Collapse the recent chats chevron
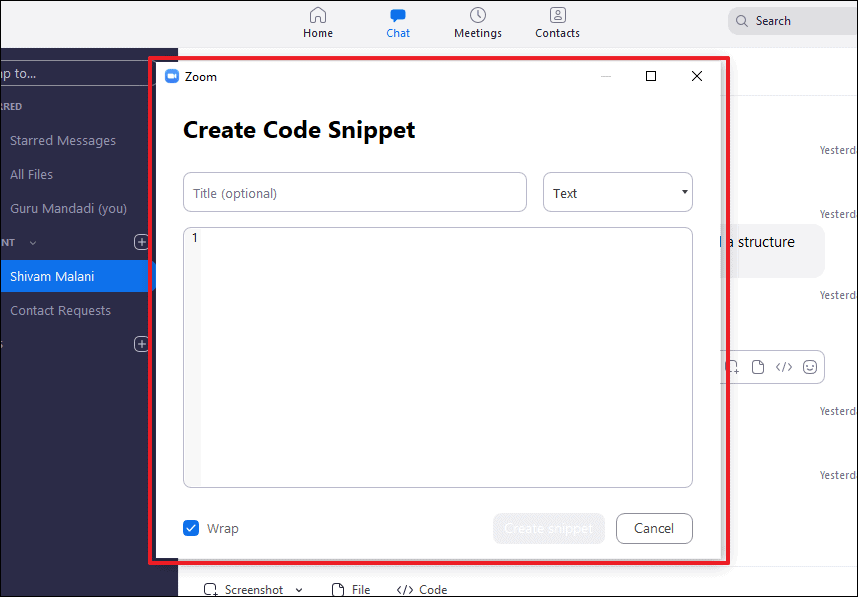The height and width of the screenshot is (597, 858). tap(33, 243)
